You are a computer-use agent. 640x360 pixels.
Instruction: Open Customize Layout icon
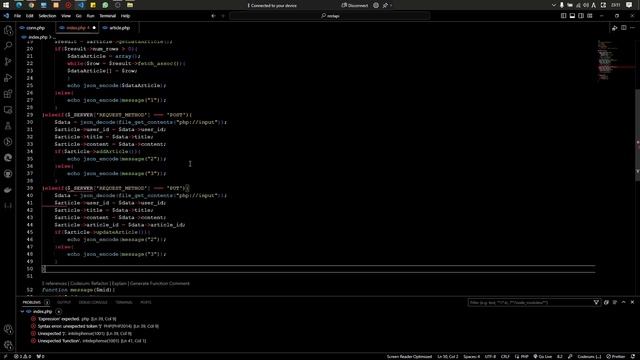point(590,16)
